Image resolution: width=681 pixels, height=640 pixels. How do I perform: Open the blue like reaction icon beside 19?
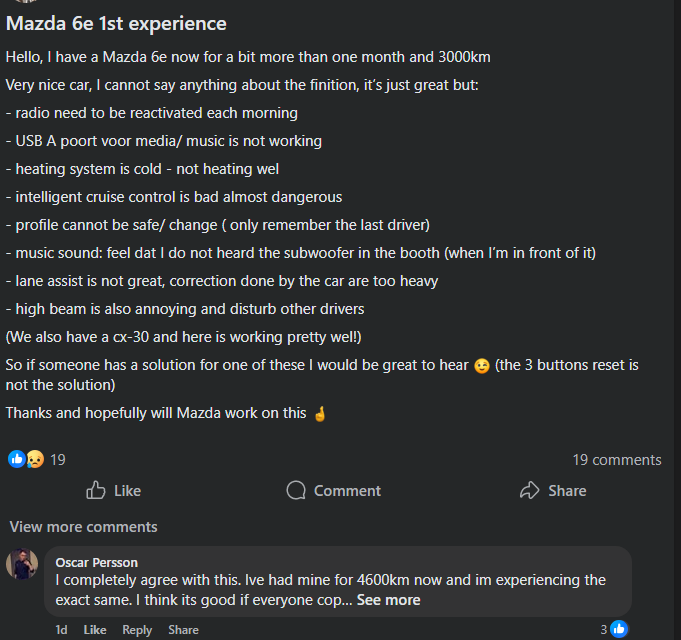click(16, 459)
